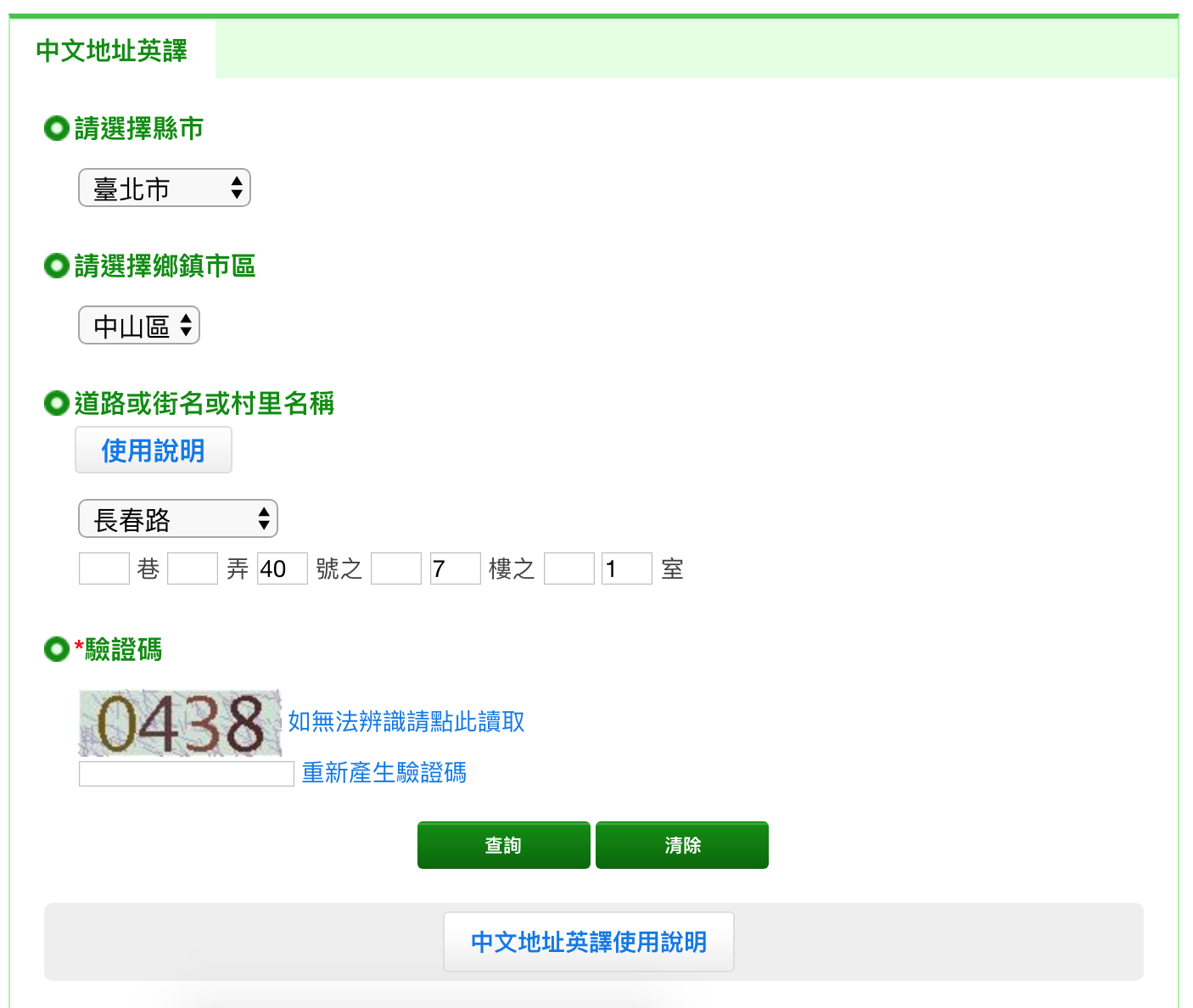Focus the 驗證碼 text input field
This screenshot has width=1193, height=1008.
click(x=186, y=774)
